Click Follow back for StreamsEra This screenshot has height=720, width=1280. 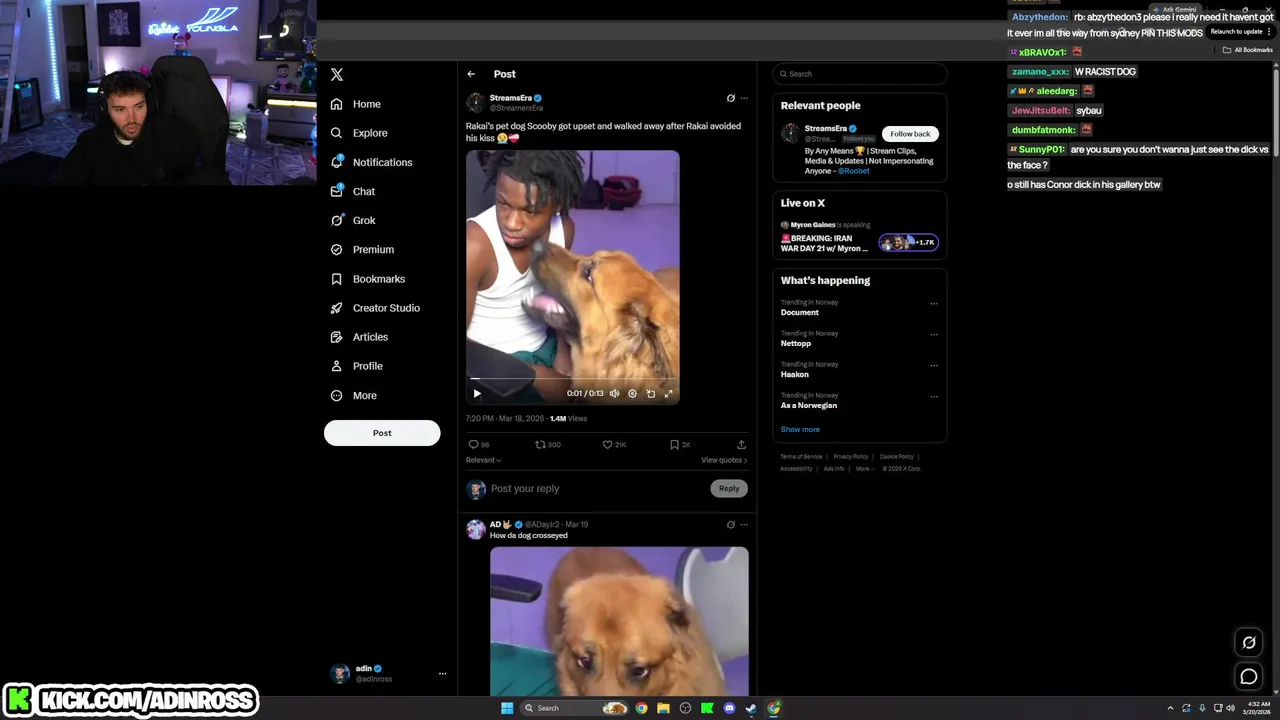910,133
